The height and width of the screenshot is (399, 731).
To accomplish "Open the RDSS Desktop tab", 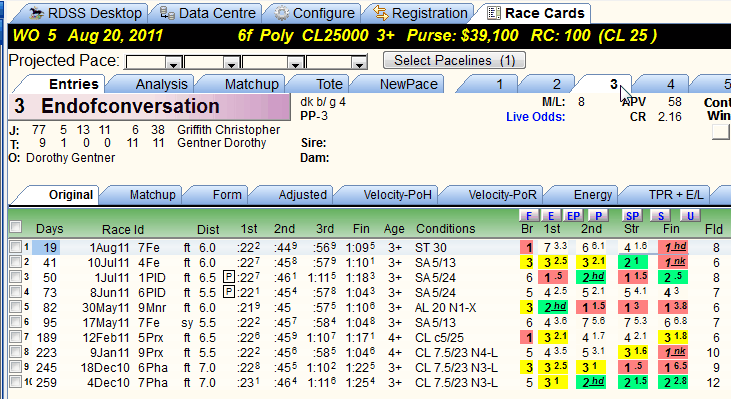I will (x=79, y=13).
